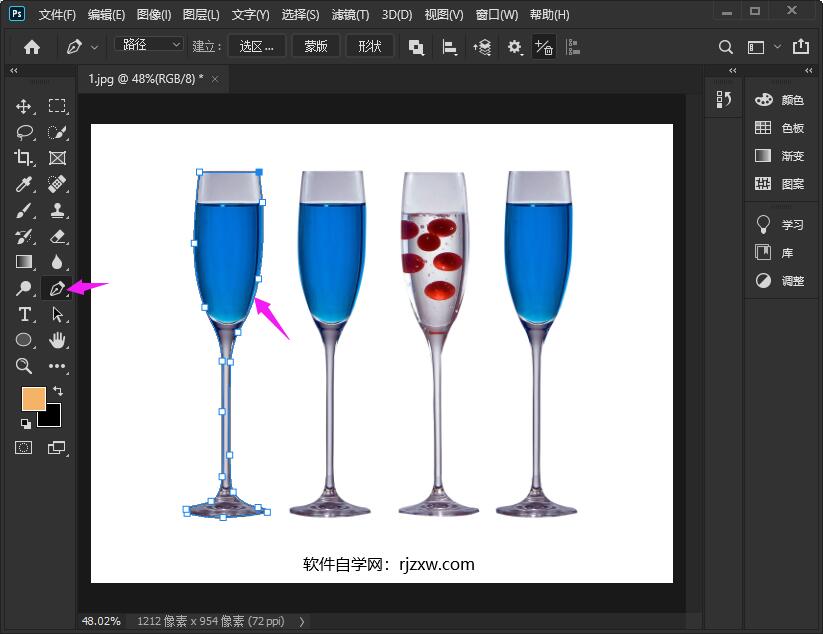Viewport: 823px width, 634px height.
Task: Open the 图像(I) menu
Action: [154, 15]
